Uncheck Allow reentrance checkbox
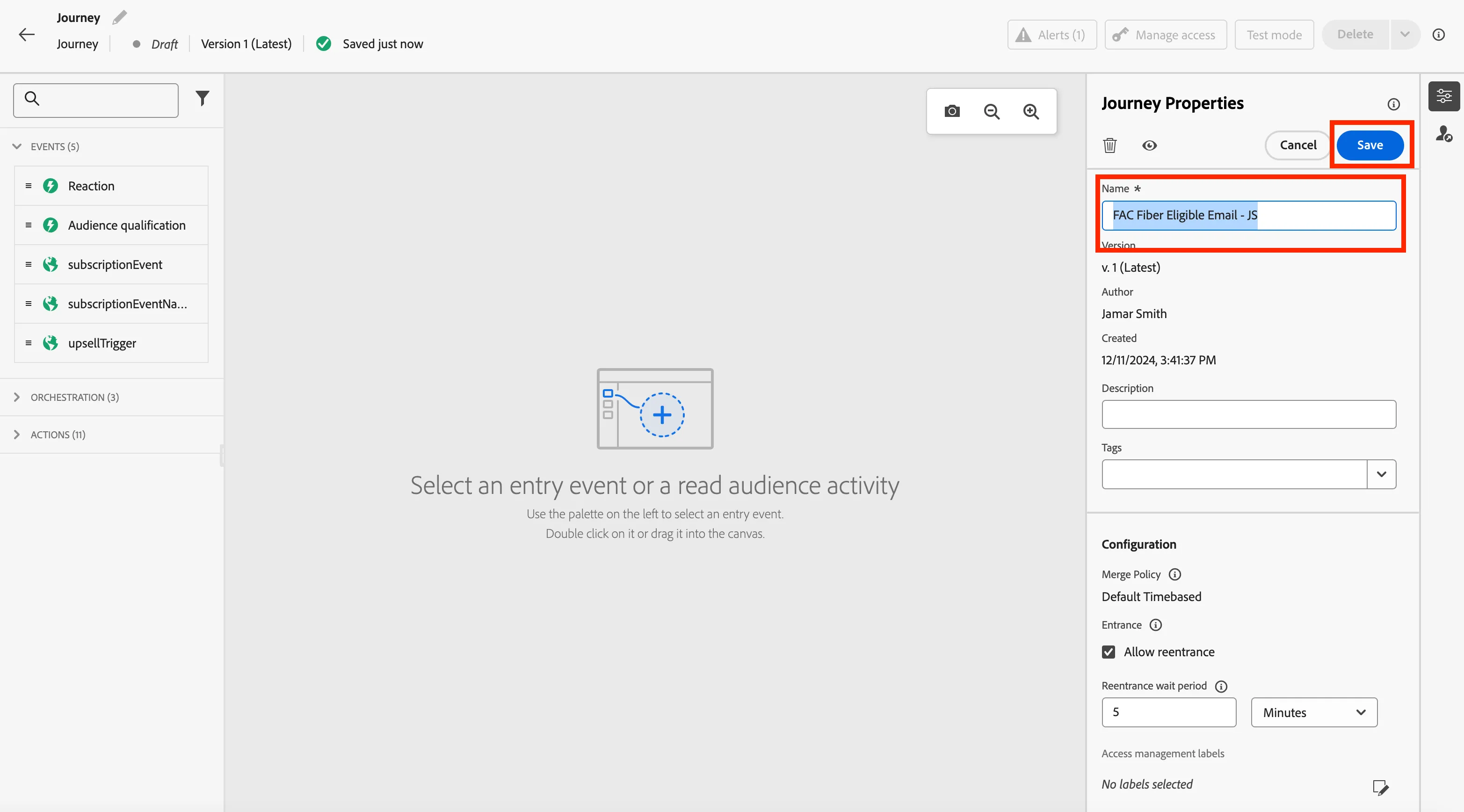This screenshot has height=812, width=1464. (1108, 652)
